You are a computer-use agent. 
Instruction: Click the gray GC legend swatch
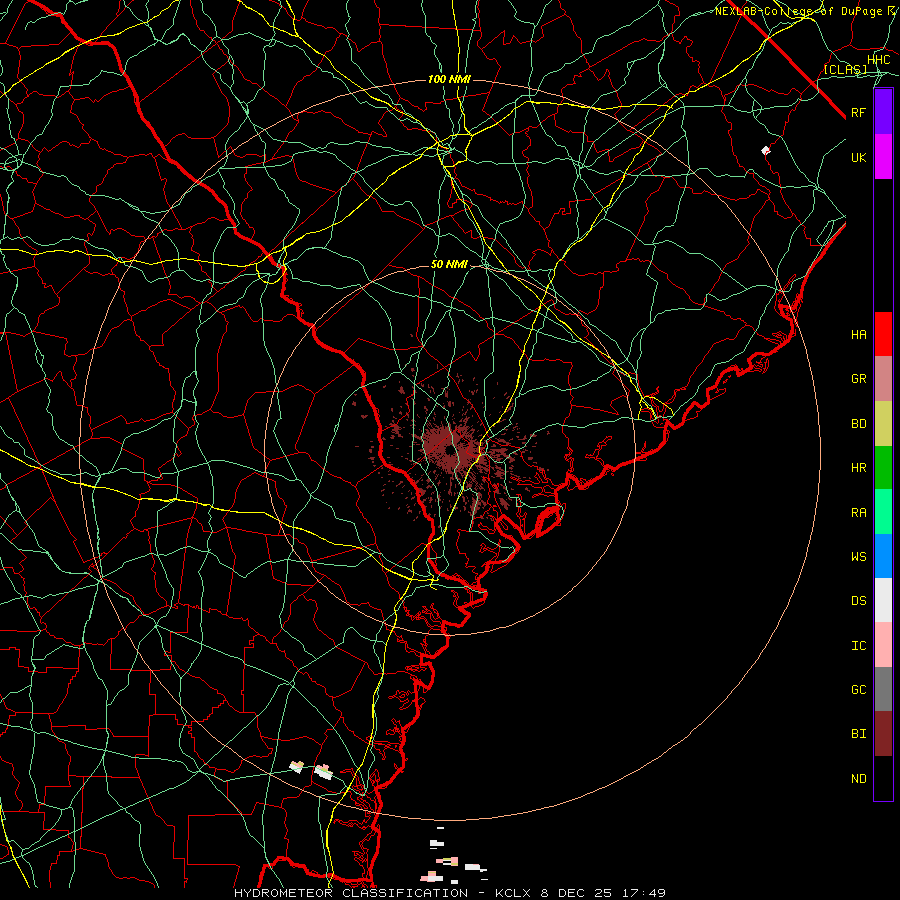coord(883,689)
